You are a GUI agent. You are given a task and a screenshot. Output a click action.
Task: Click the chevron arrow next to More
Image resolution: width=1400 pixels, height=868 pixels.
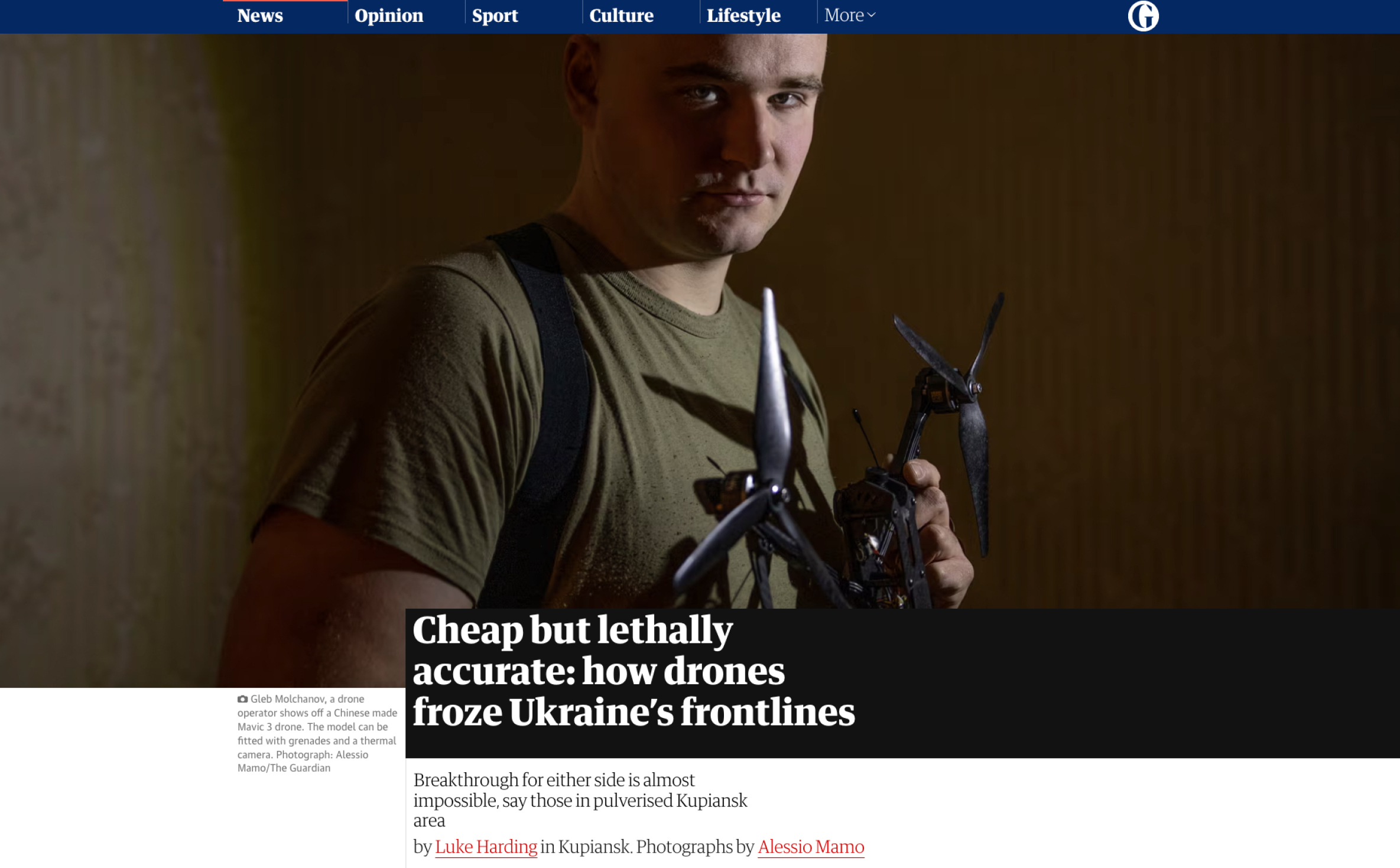coord(871,15)
